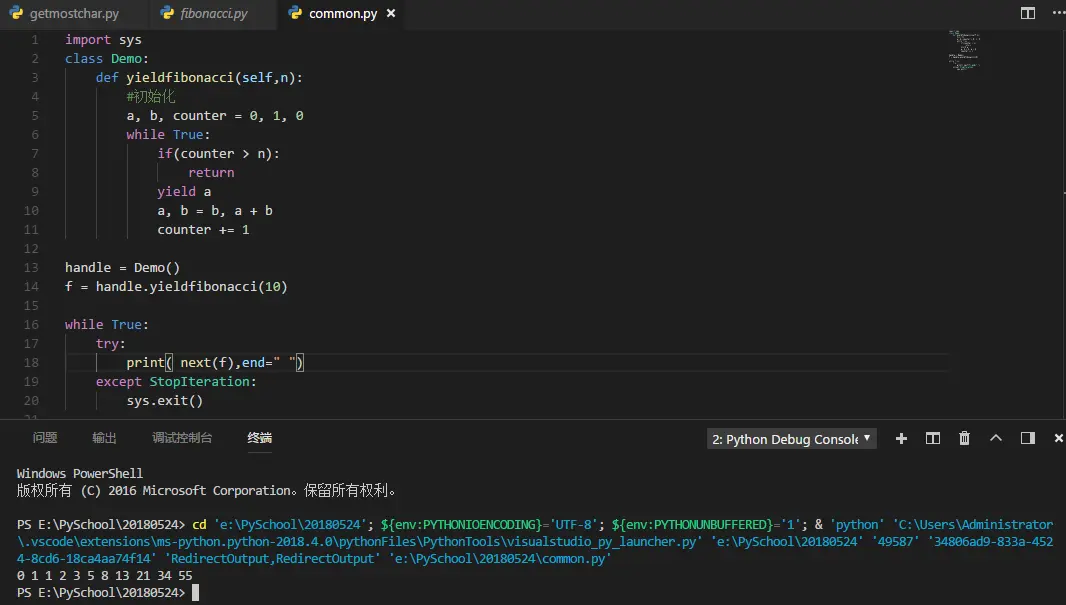The height and width of the screenshot is (605, 1066).
Task: Click the terminal prompt input at the cursor
Action: pyautogui.click(x=195, y=593)
